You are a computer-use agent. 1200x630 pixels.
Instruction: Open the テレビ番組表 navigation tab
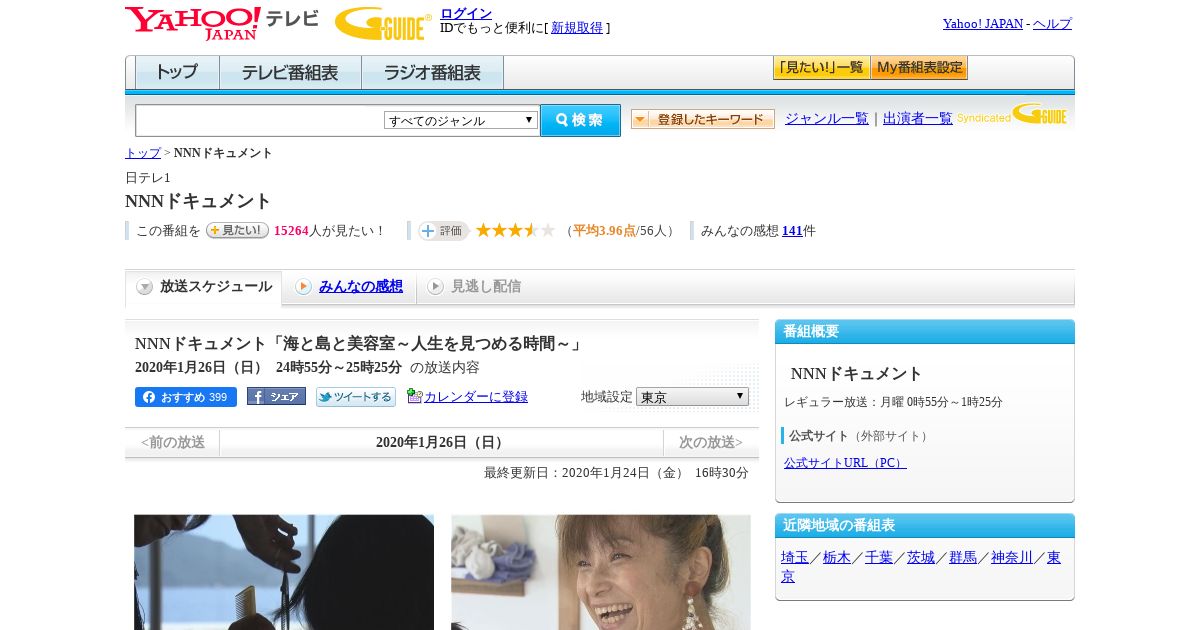tap(290, 73)
